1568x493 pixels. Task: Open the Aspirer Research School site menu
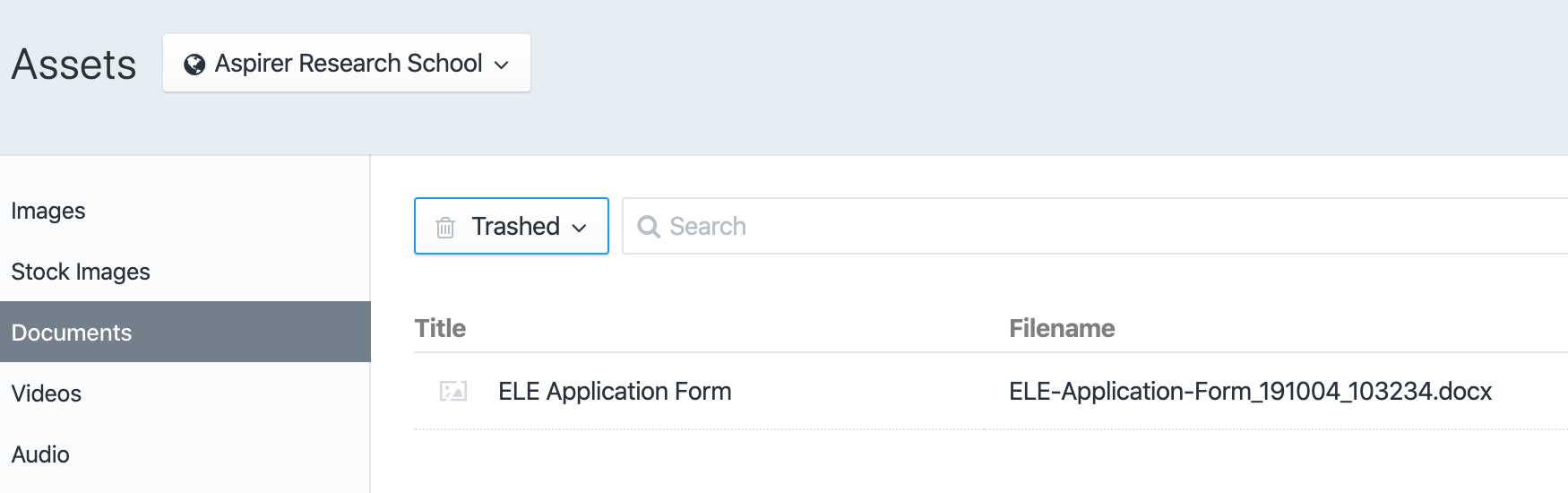point(348,64)
